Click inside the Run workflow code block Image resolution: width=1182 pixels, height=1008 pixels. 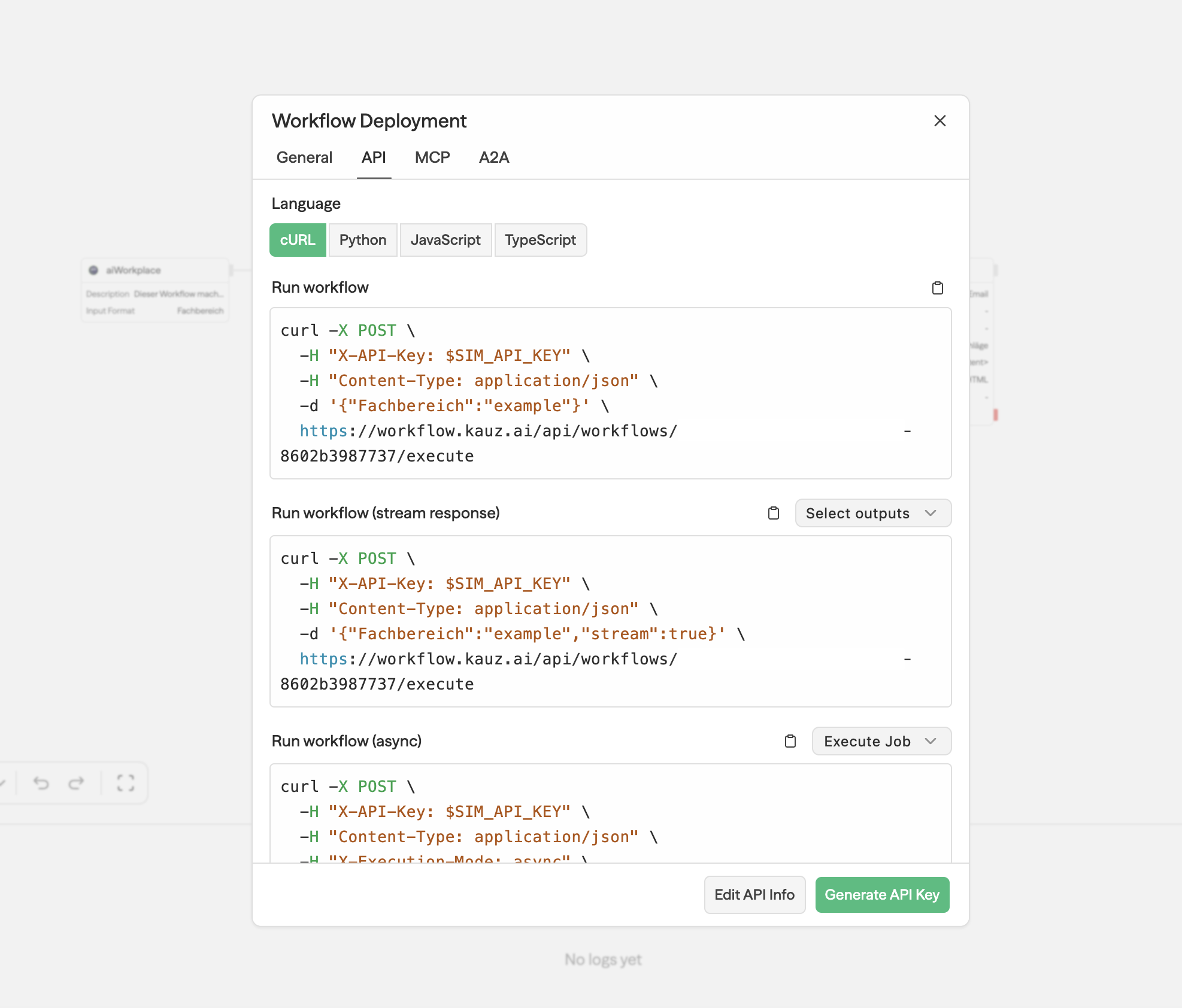(610, 393)
